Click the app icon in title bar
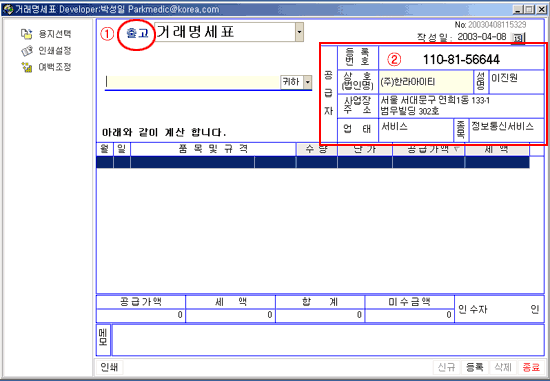 pos(8,9)
